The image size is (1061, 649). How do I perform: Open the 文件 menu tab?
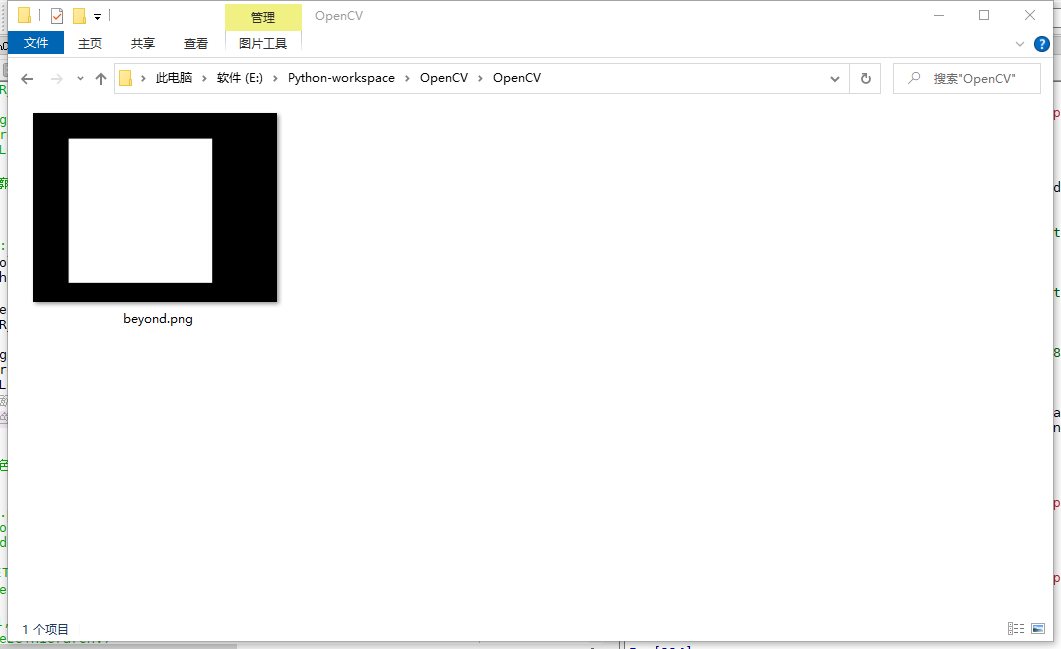pos(36,43)
